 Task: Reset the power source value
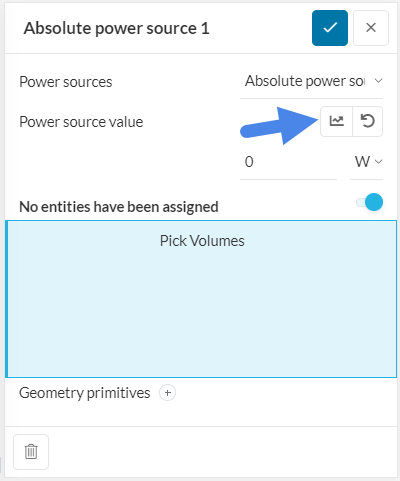367,121
